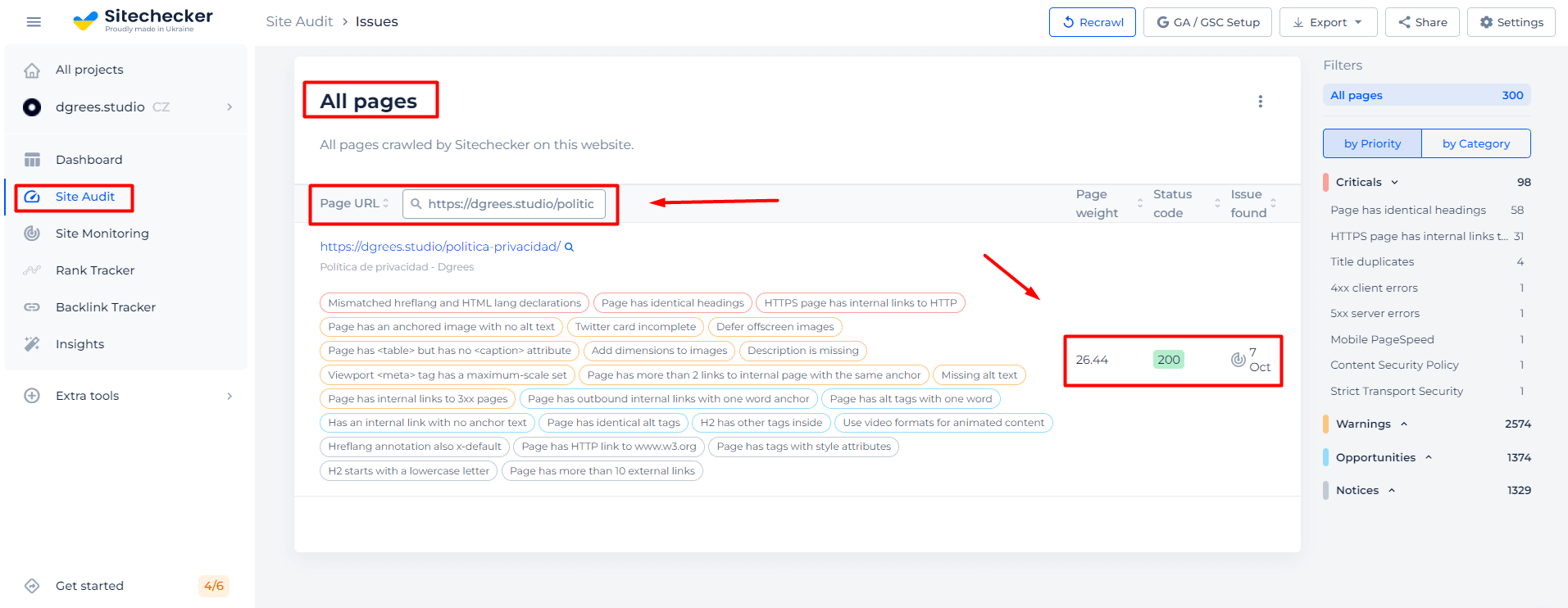This screenshot has width=1568, height=608.
Task: Switch to by Category filter view
Action: tap(1475, 143)
